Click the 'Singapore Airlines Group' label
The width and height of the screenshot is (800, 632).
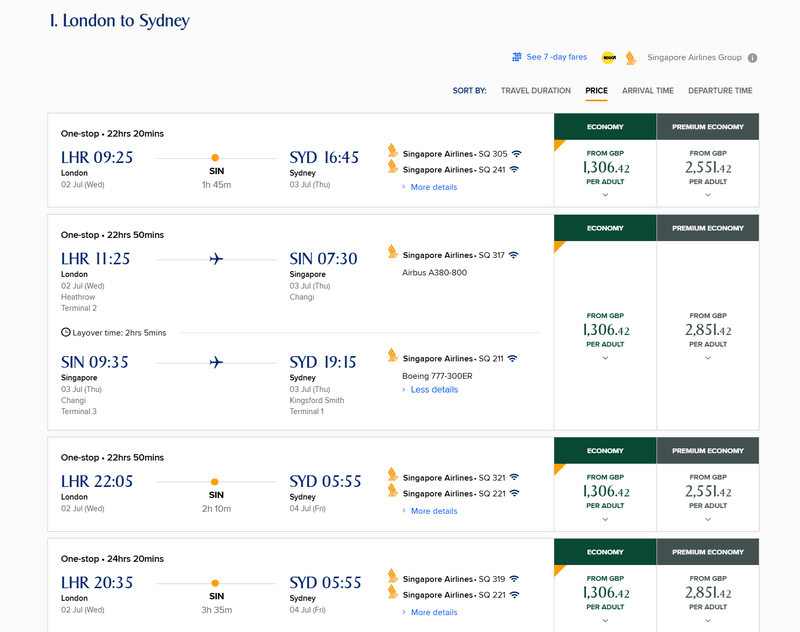pos(694,58)
